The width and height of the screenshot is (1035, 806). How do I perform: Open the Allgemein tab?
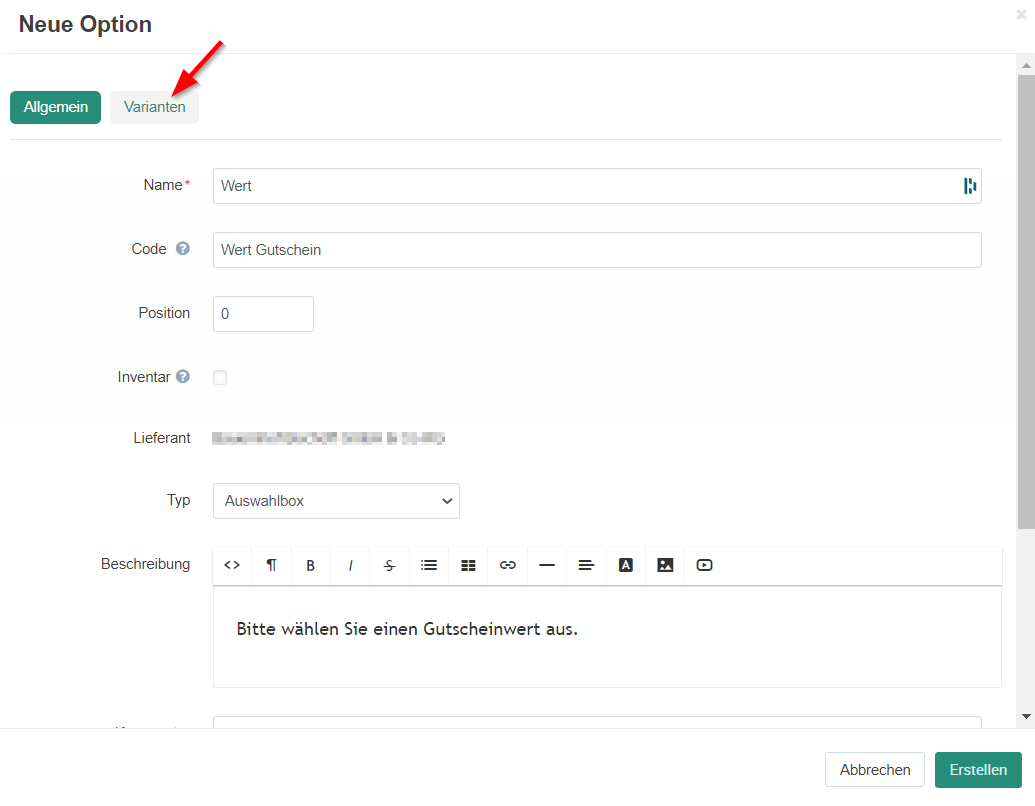click(55, 107)
